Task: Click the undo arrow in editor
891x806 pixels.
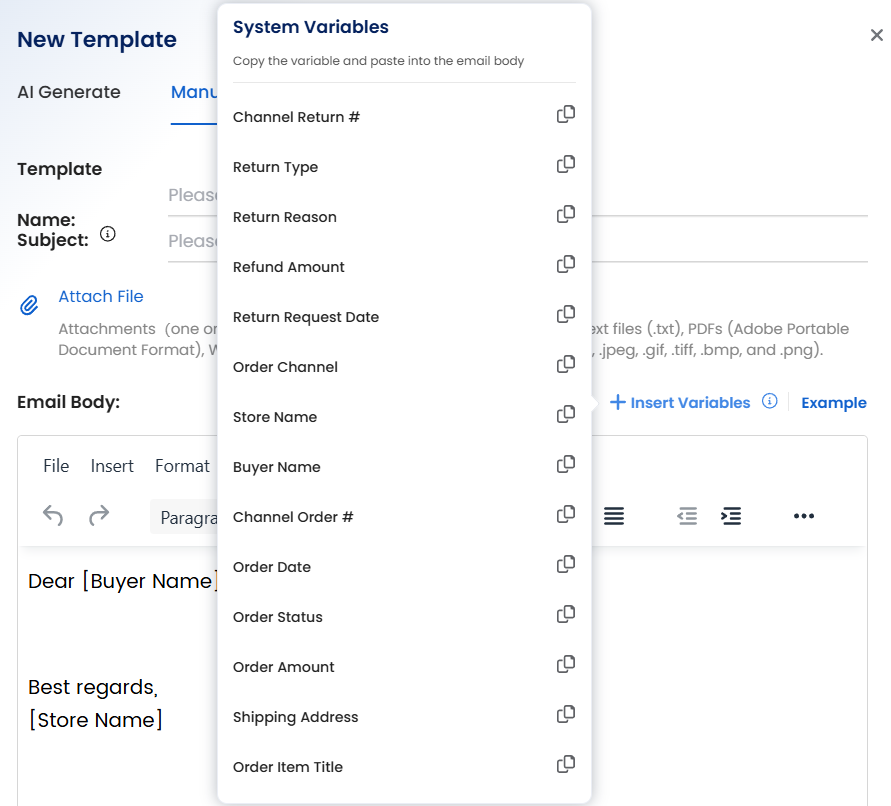Action: [53, 516]
